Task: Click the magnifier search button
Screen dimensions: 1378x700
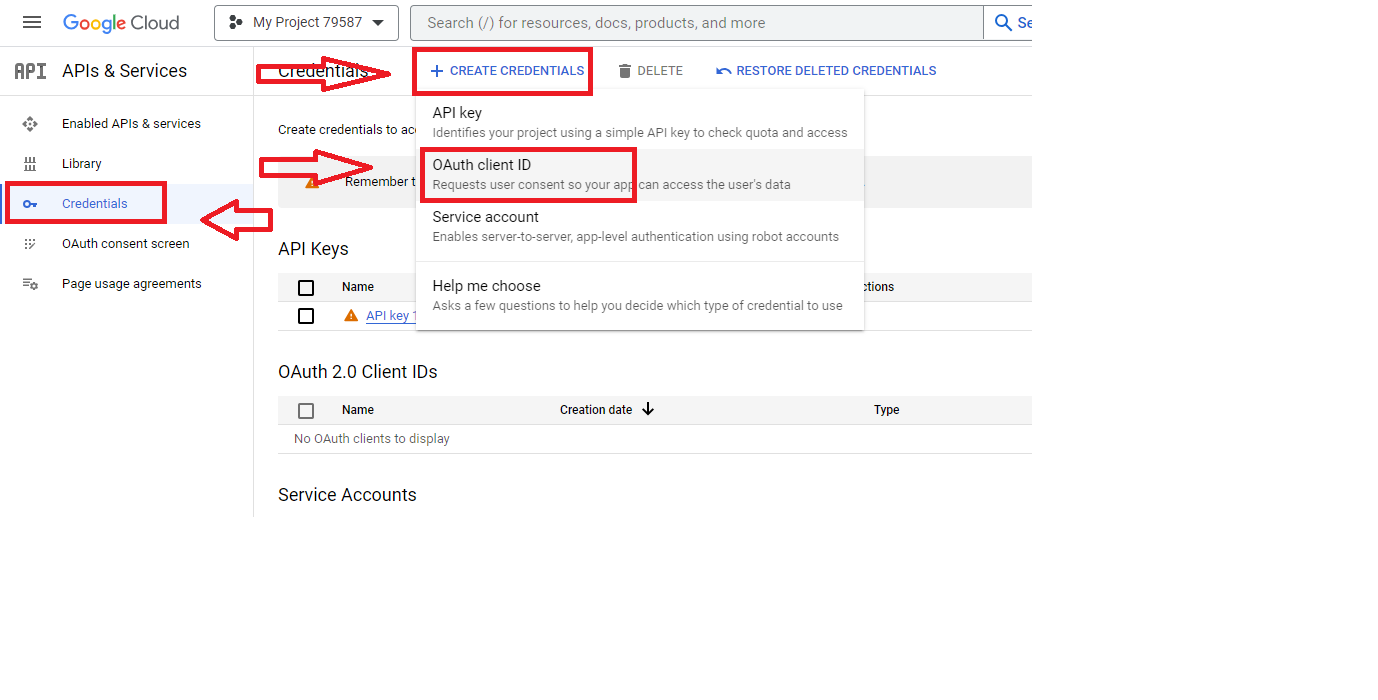Action: click(x=1004, y=22)
